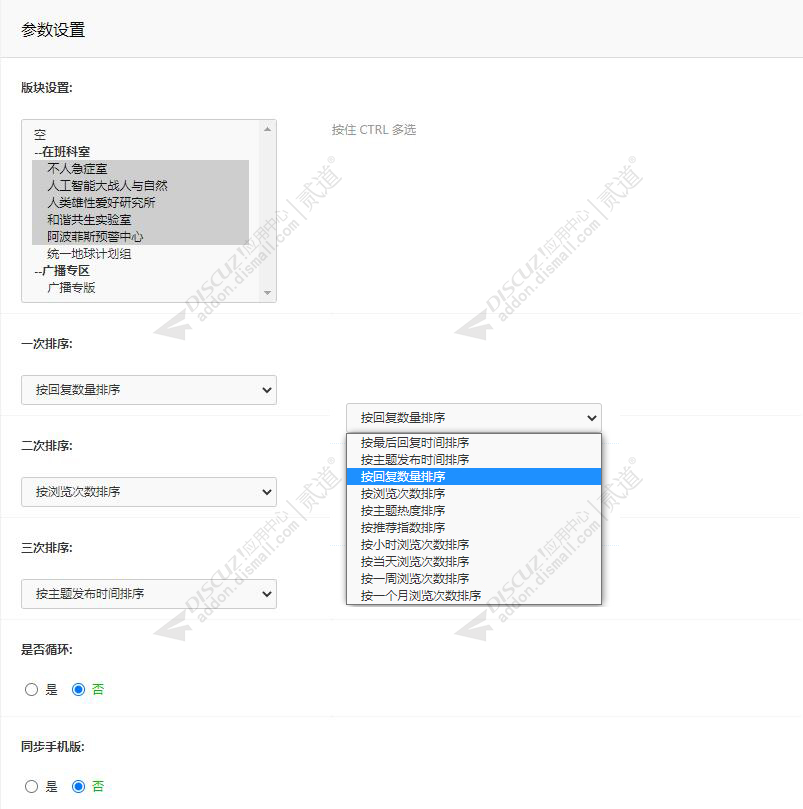
Task: Select the 空 option in forum list
Action: pos(140,135)
